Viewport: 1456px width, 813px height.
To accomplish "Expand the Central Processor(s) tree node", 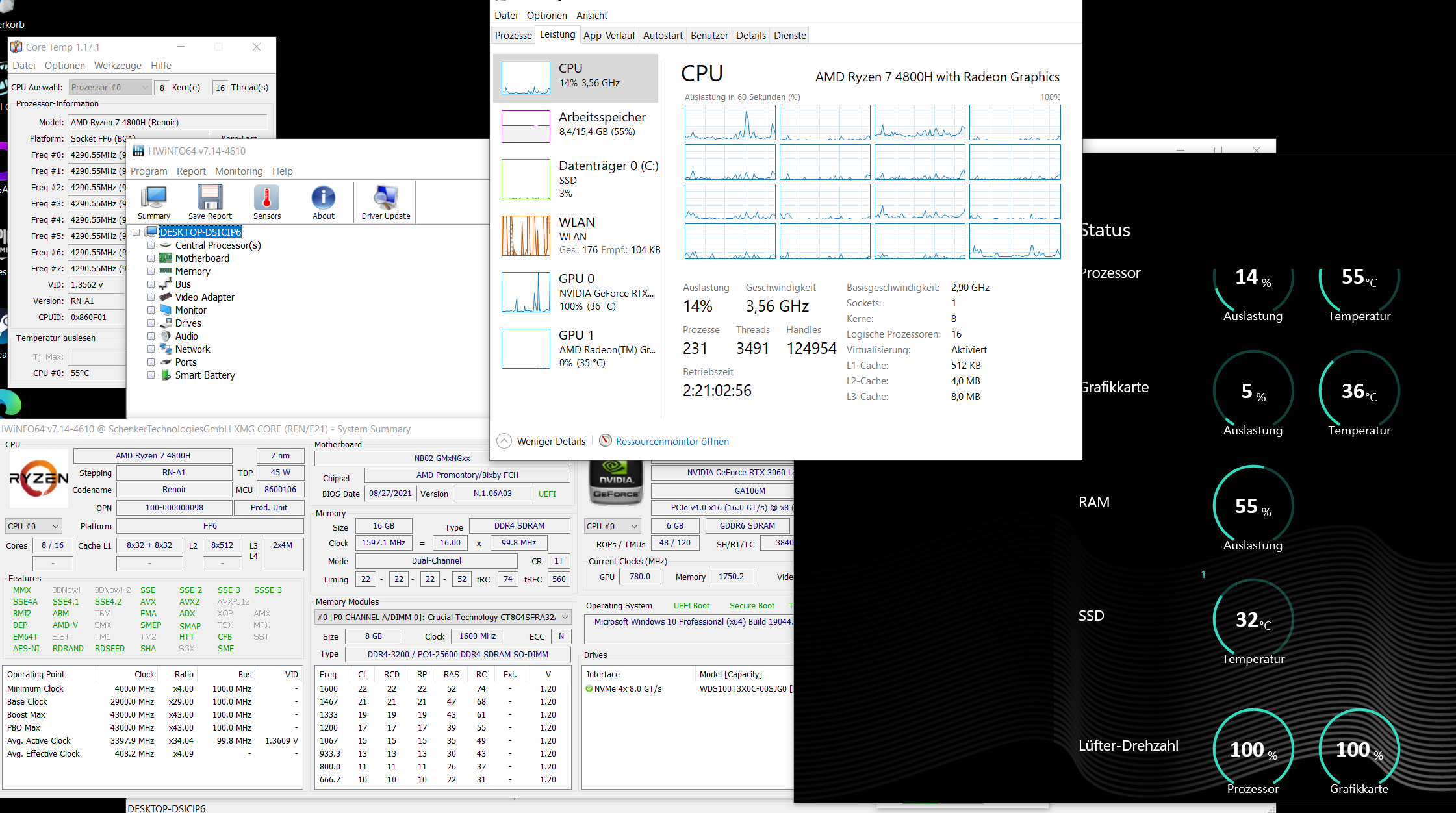I will click(x=151, y=245).
